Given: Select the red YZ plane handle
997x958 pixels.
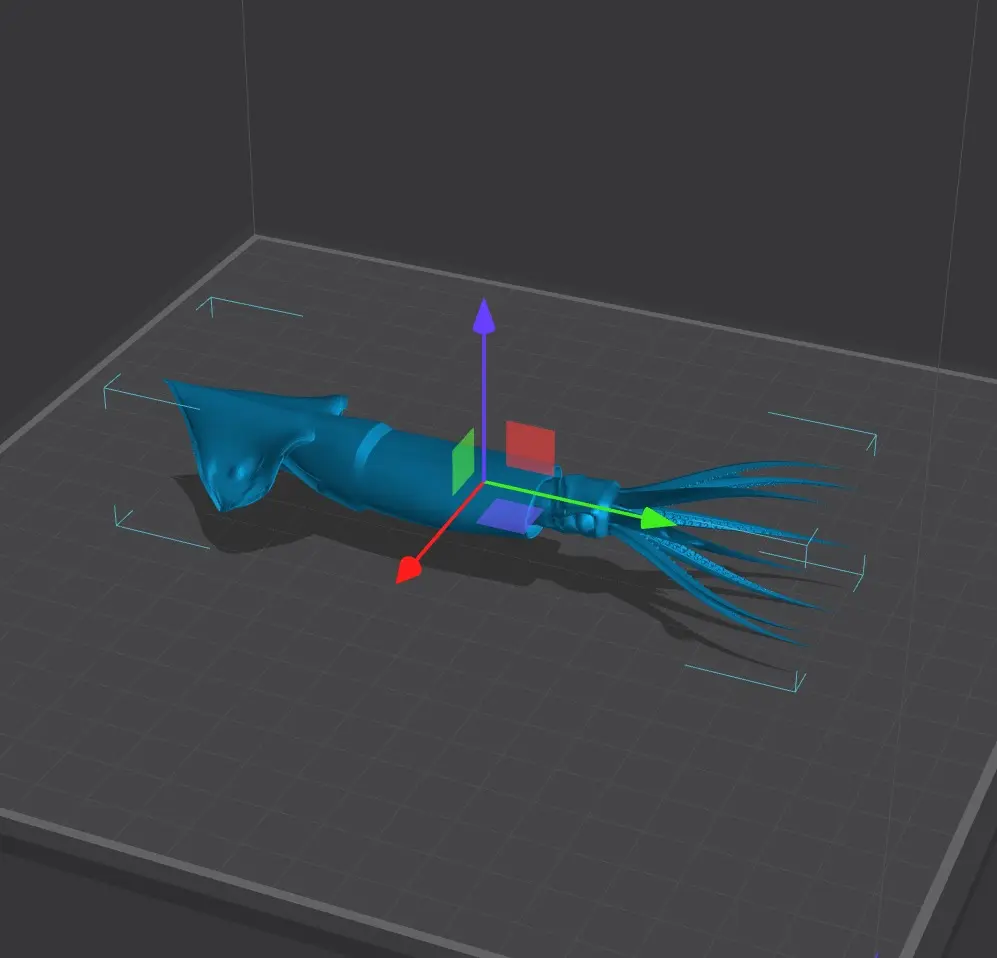Looking at the screenshot, I should pyautogui.click(x=530, y=447).
